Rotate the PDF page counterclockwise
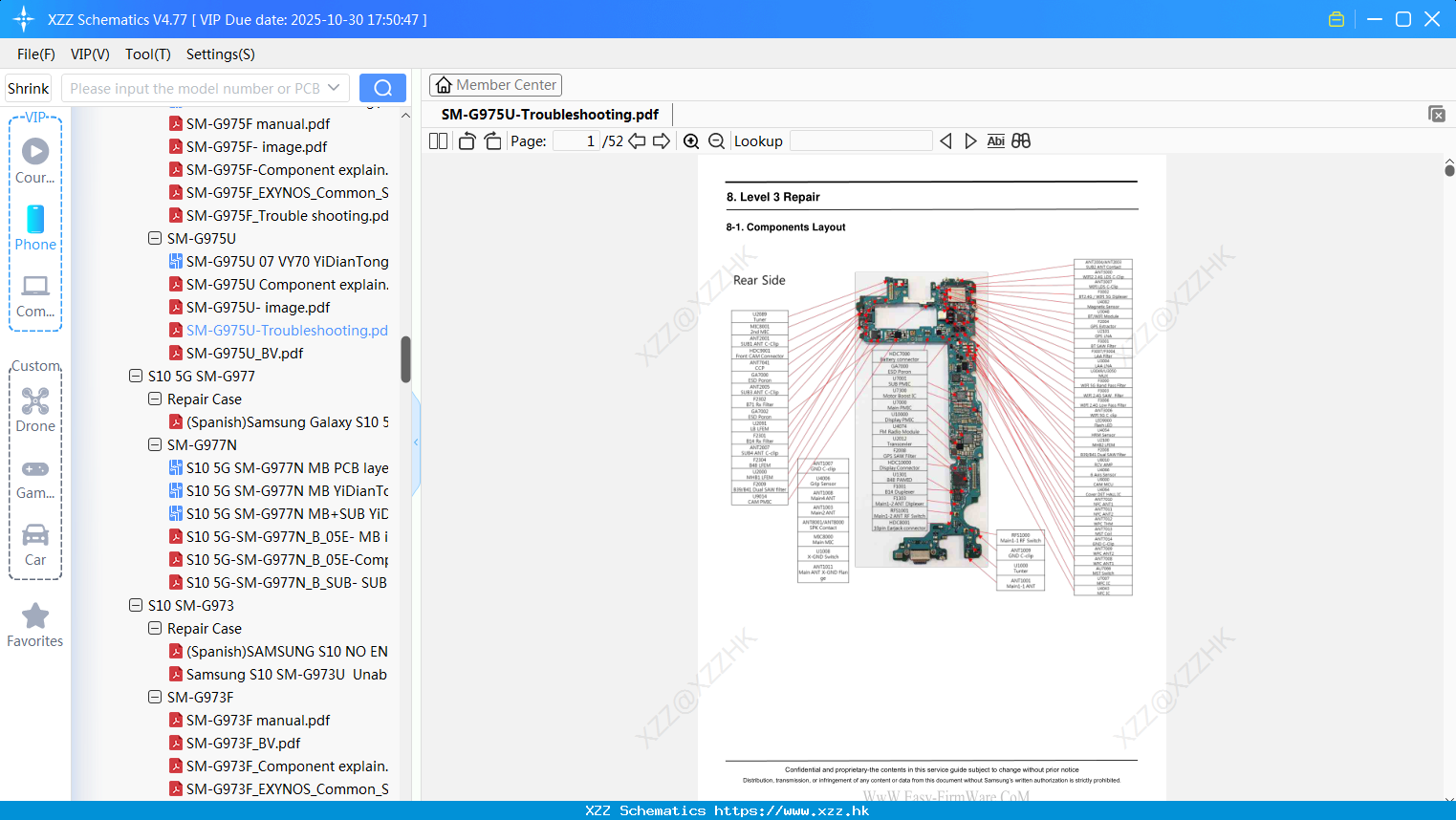Image resolution: width=1456 pixels, height=820 pixels. (x=467, y=140)
